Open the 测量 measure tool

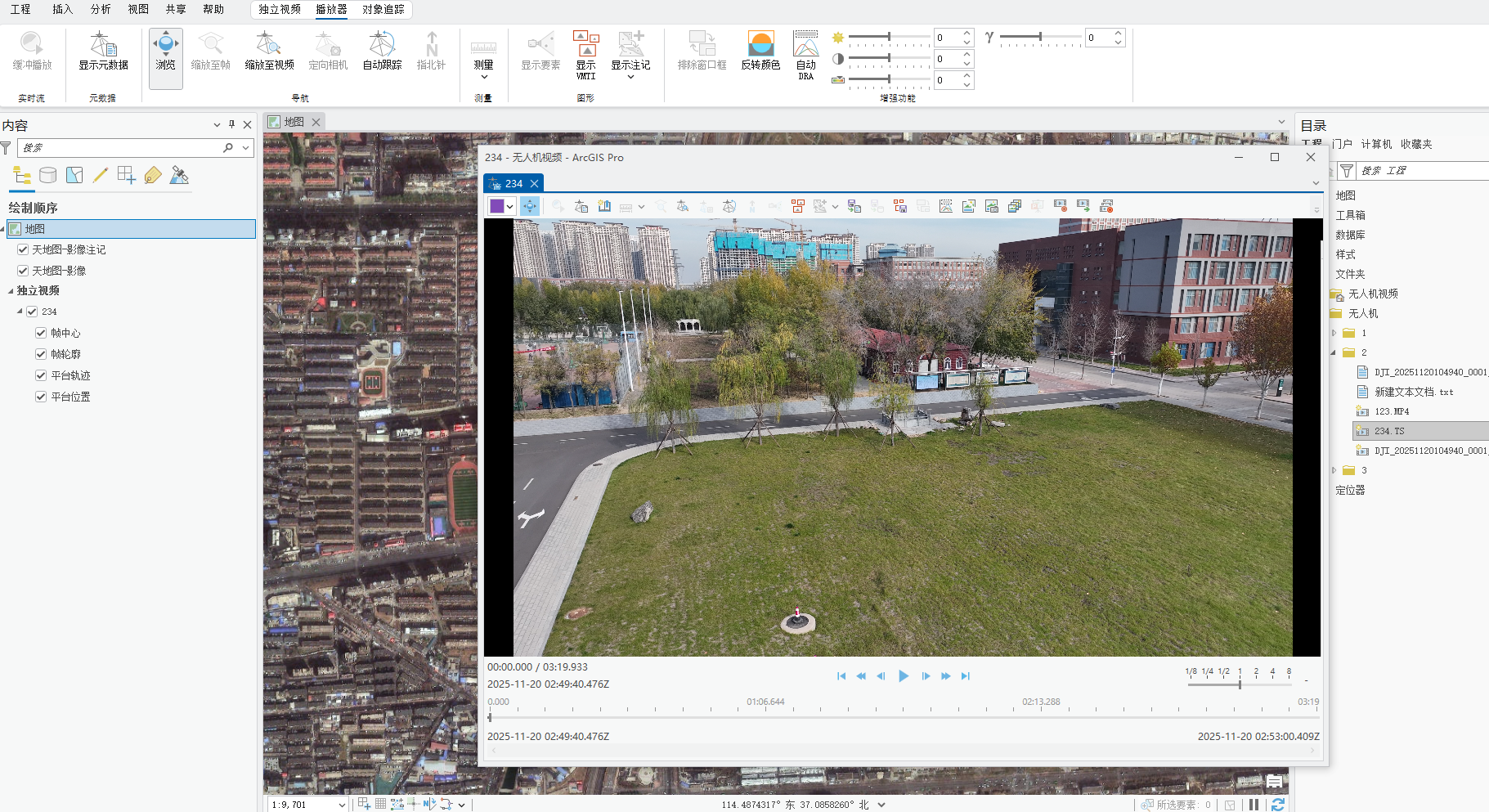[x=483, y=56]
